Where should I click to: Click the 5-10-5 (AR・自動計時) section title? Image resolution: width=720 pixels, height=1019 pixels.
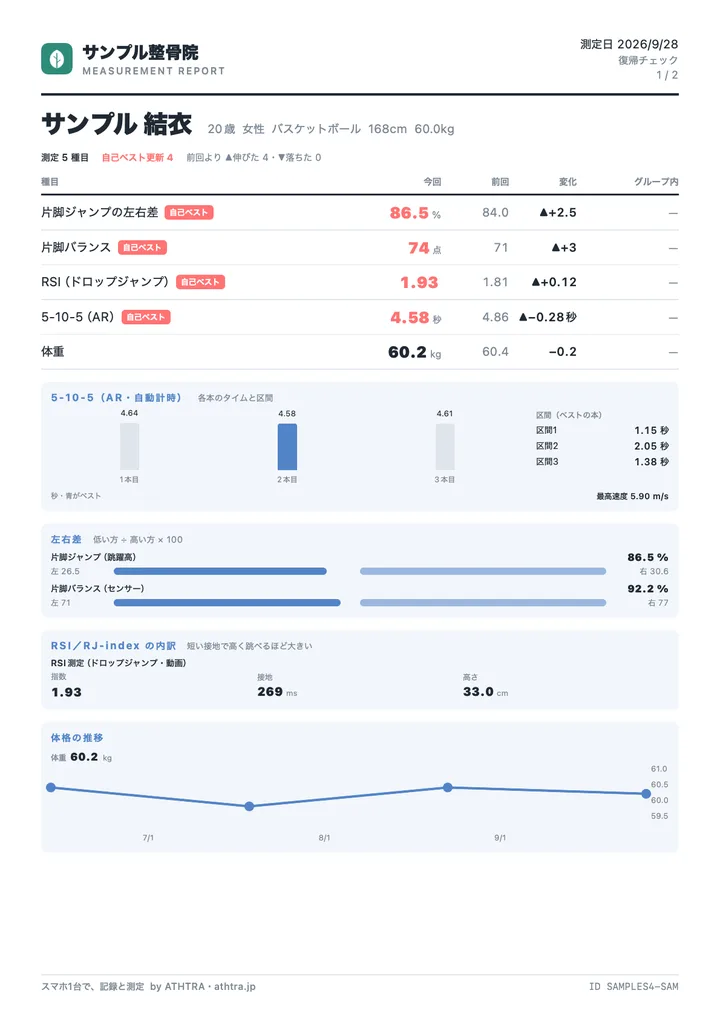(116, 398)
